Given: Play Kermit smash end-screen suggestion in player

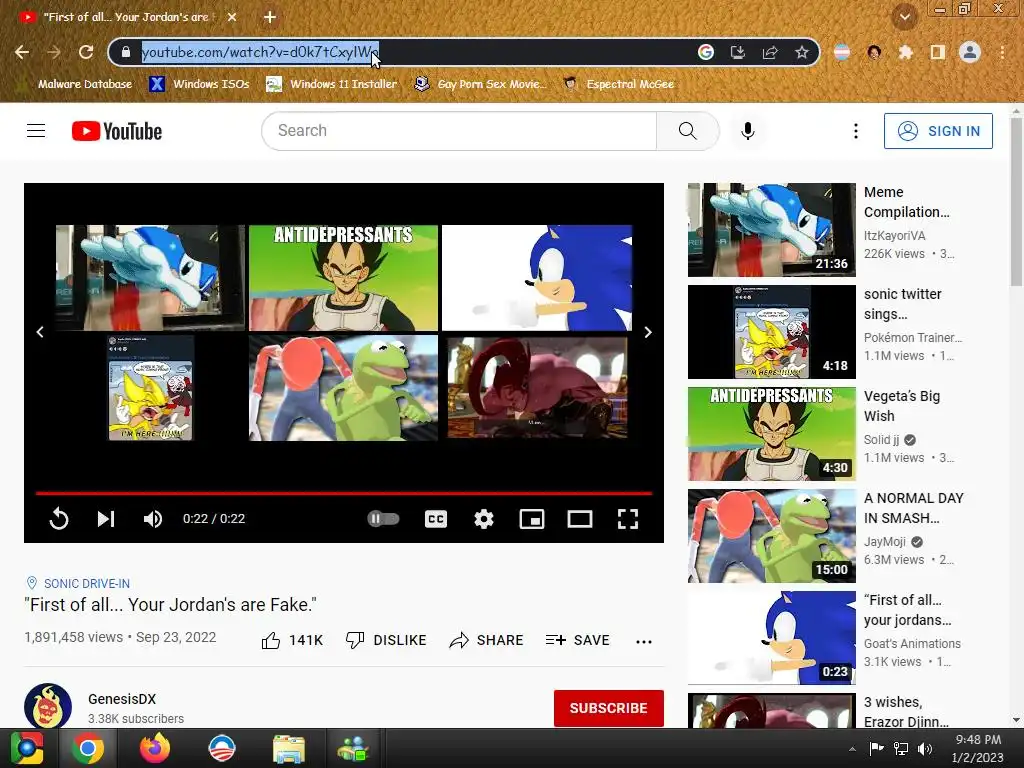Looking at the screenshot, I should coord(344,388).
